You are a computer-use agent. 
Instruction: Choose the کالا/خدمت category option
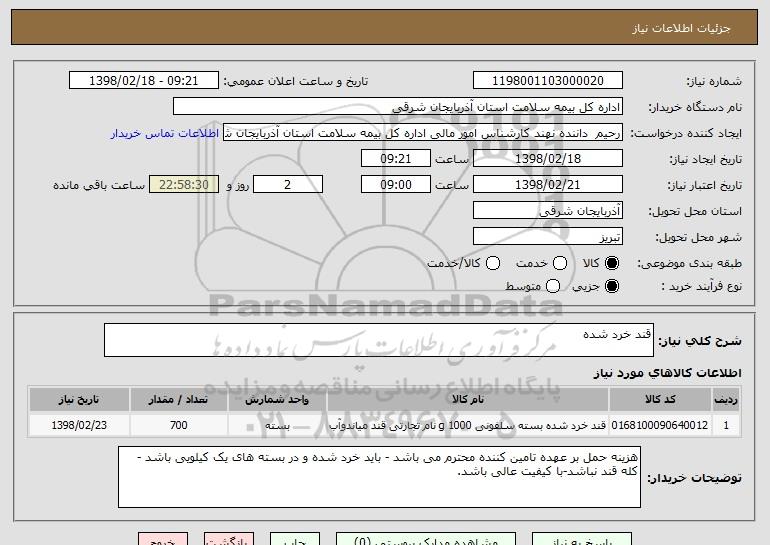pos(493,264)
